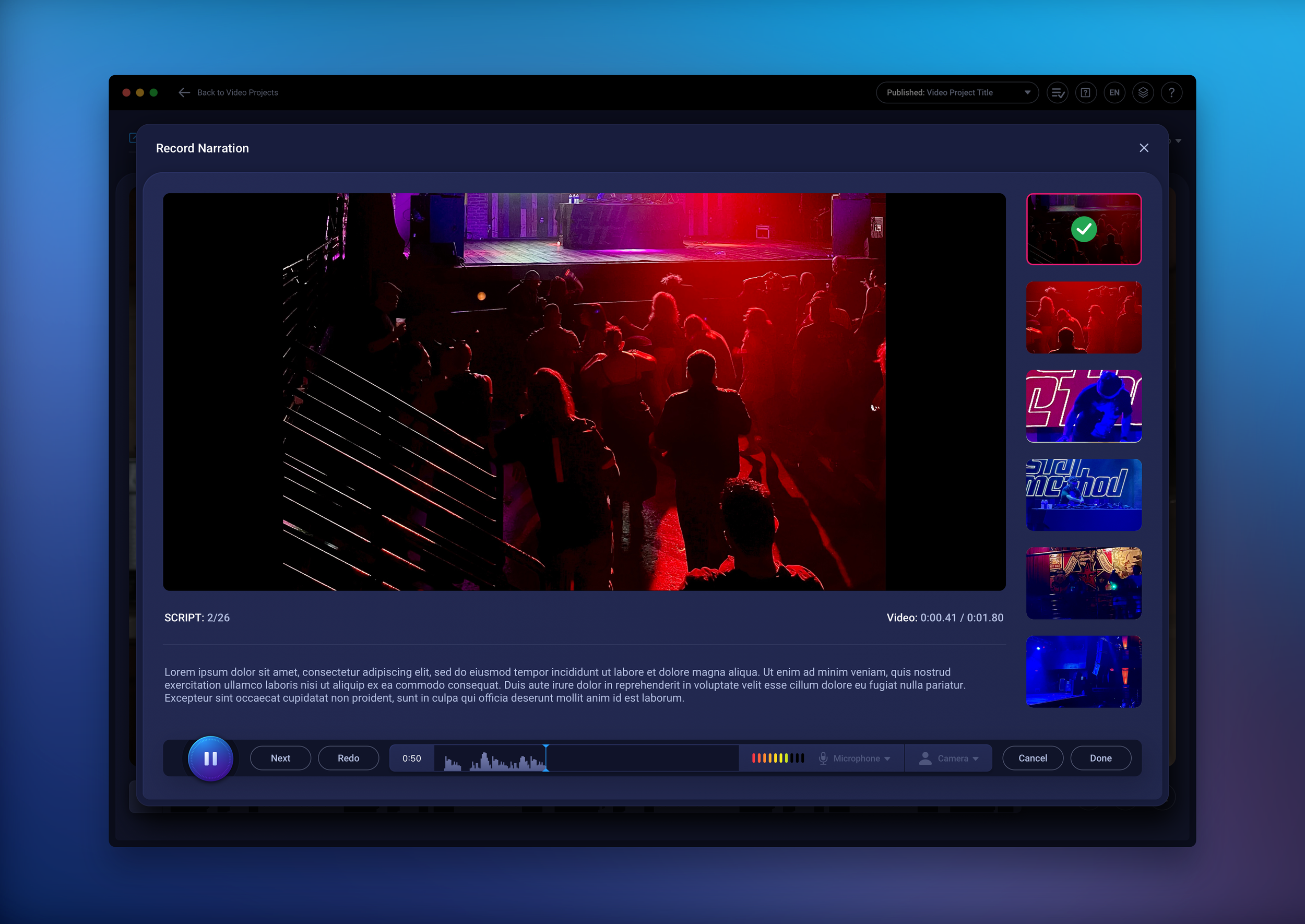Image resolution: width=1305 pixels, height=924 pixels.
Task: Open the Camera source dropdown
Action: (x=959, y=759)
